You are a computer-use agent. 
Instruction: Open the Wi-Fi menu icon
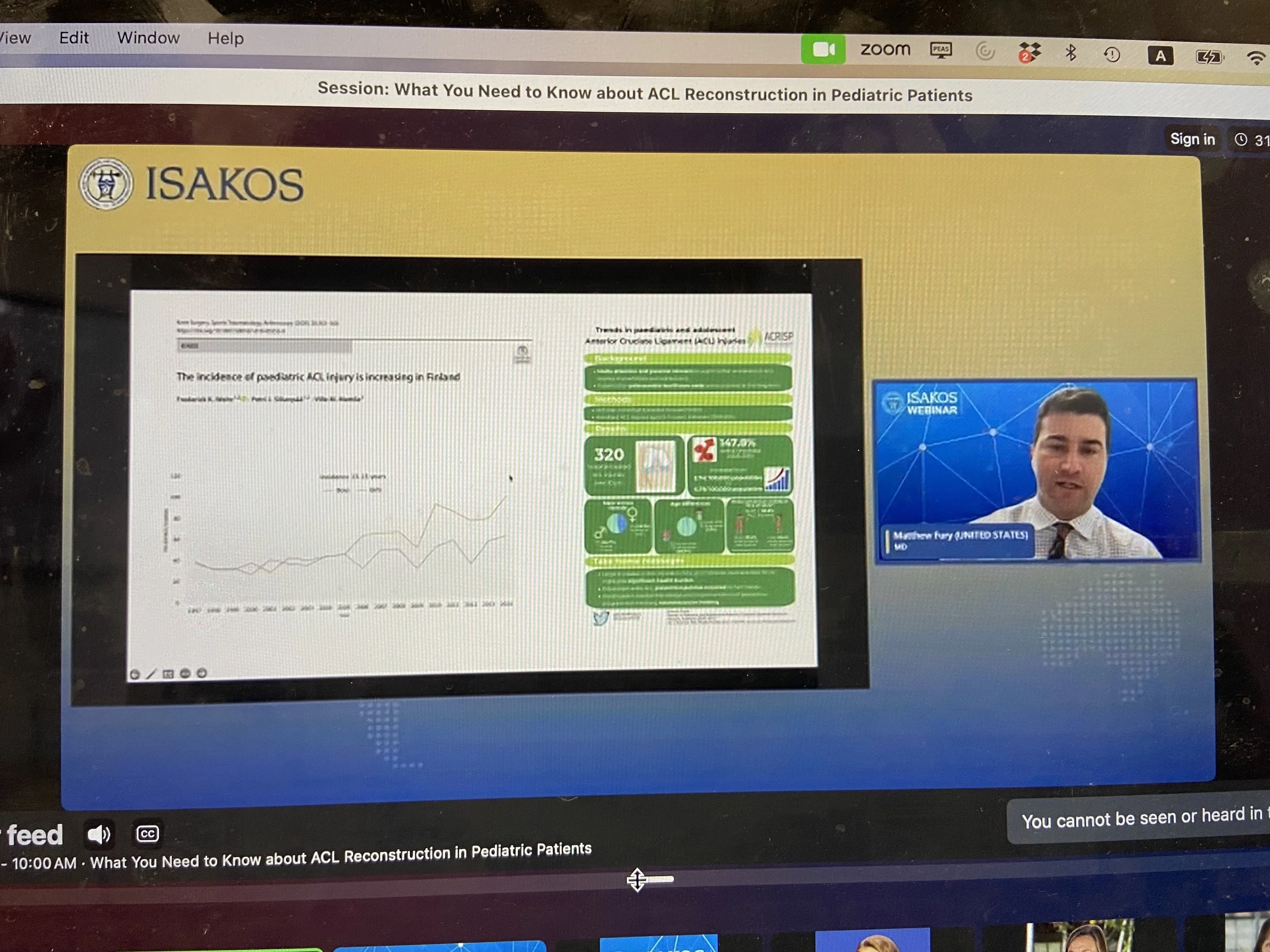[1256, 57]
